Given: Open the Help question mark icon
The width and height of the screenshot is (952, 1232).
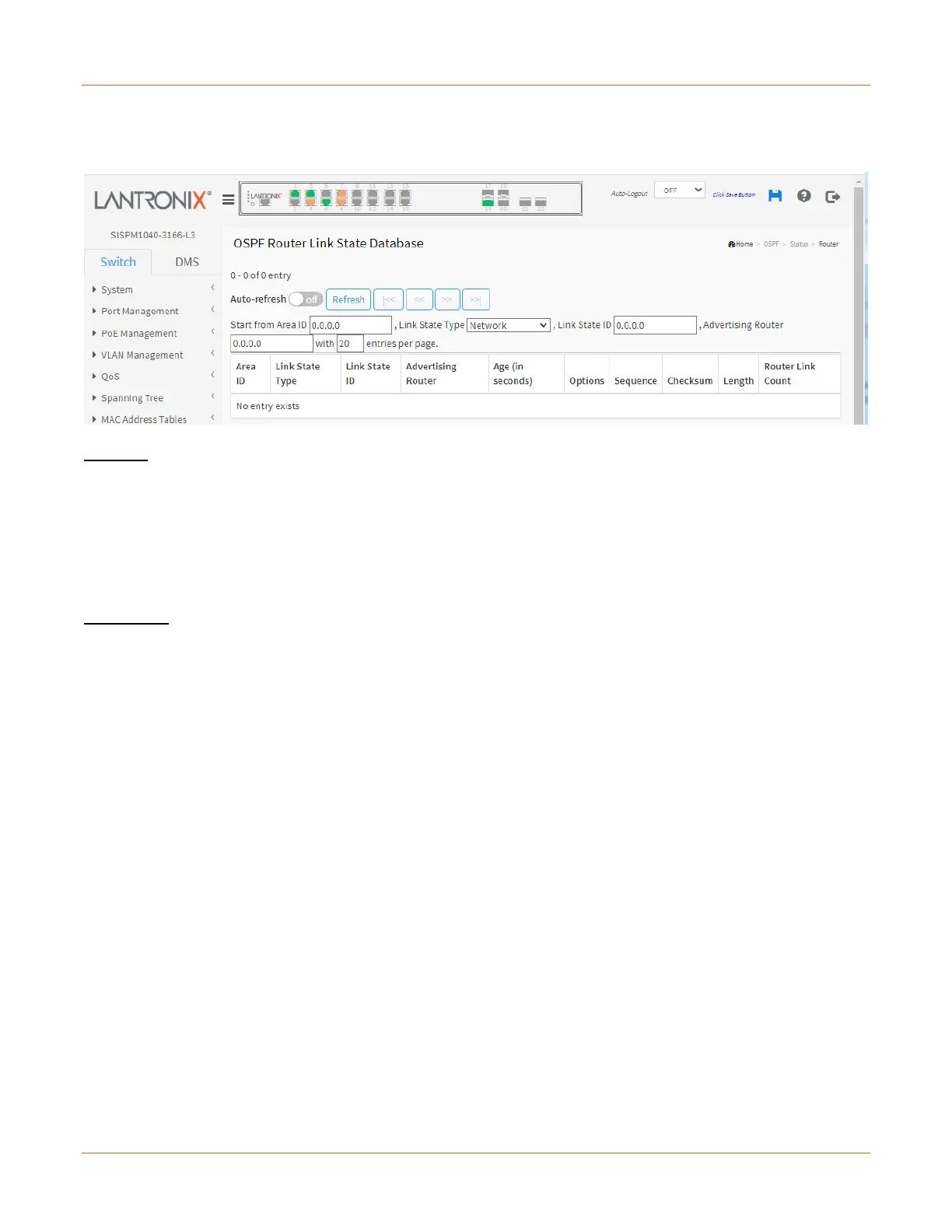Looking at the screenshot, I should click(804, 196).
